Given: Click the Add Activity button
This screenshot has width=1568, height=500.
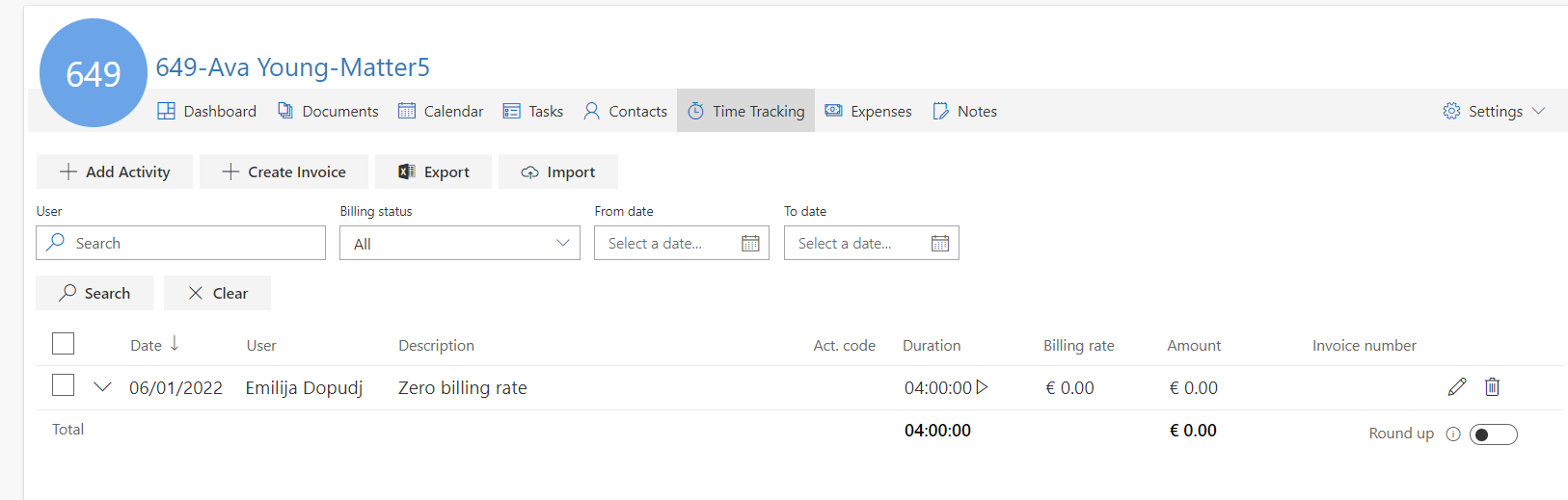Looking at the screenshot, I should pyautogui.click(x=115, y=171).
